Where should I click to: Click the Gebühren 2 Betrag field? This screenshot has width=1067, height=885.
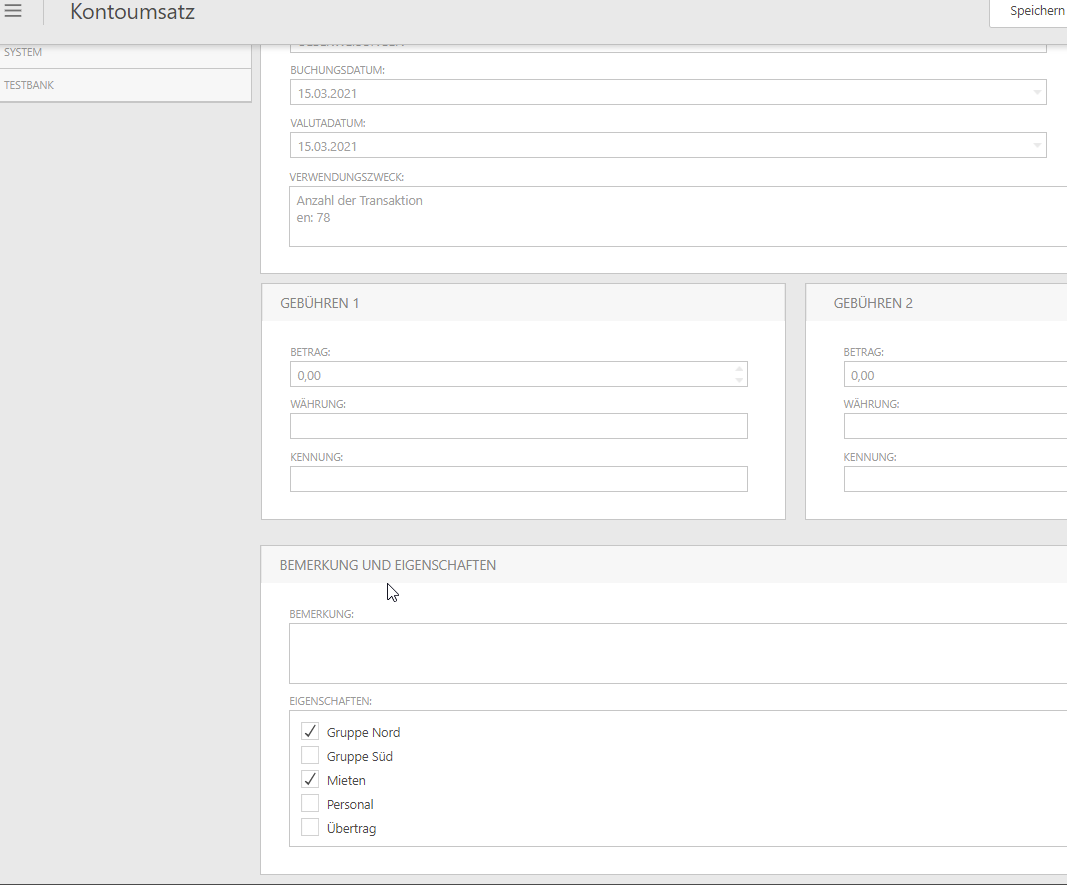(x=954, y=374)
